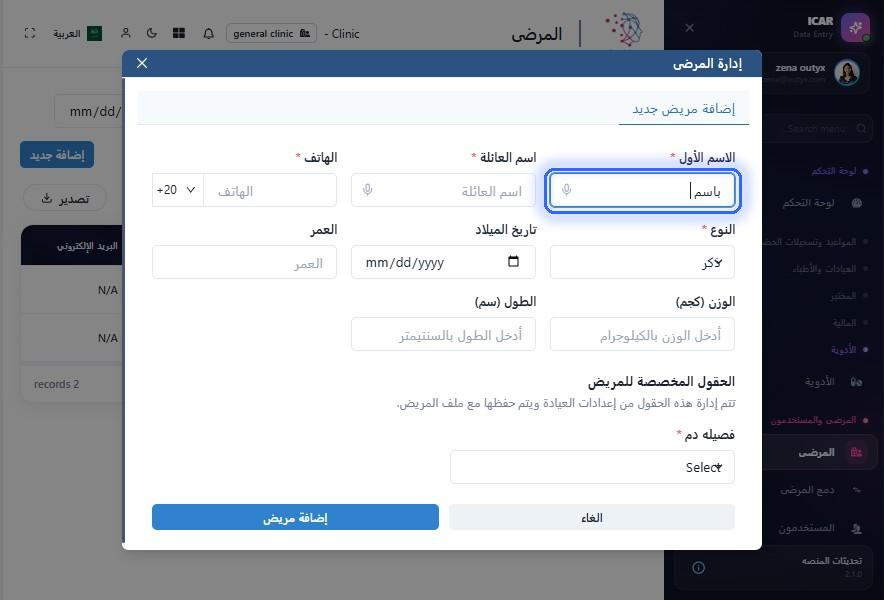Click the height in centimeters field
Screen dimensions: 884x600
443,334
